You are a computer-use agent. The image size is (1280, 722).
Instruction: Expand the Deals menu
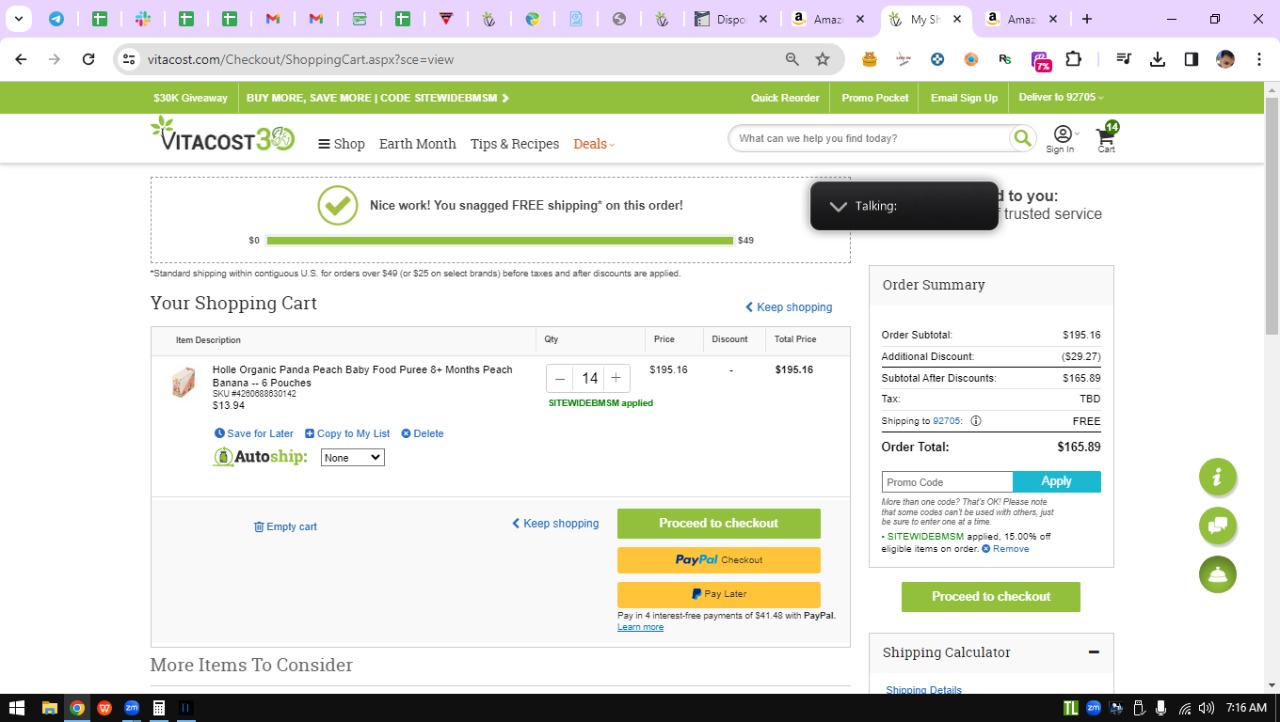tap(594, 144)
